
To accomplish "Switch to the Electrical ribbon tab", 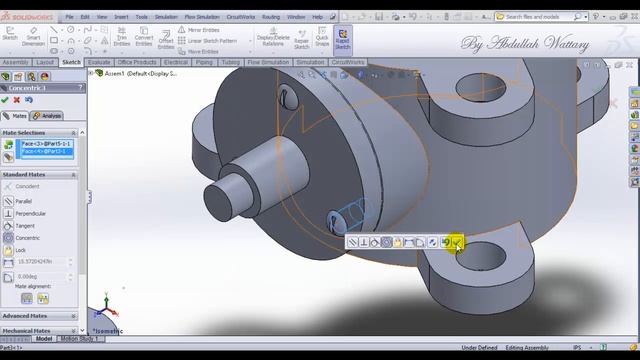I will tap(176, 62).
